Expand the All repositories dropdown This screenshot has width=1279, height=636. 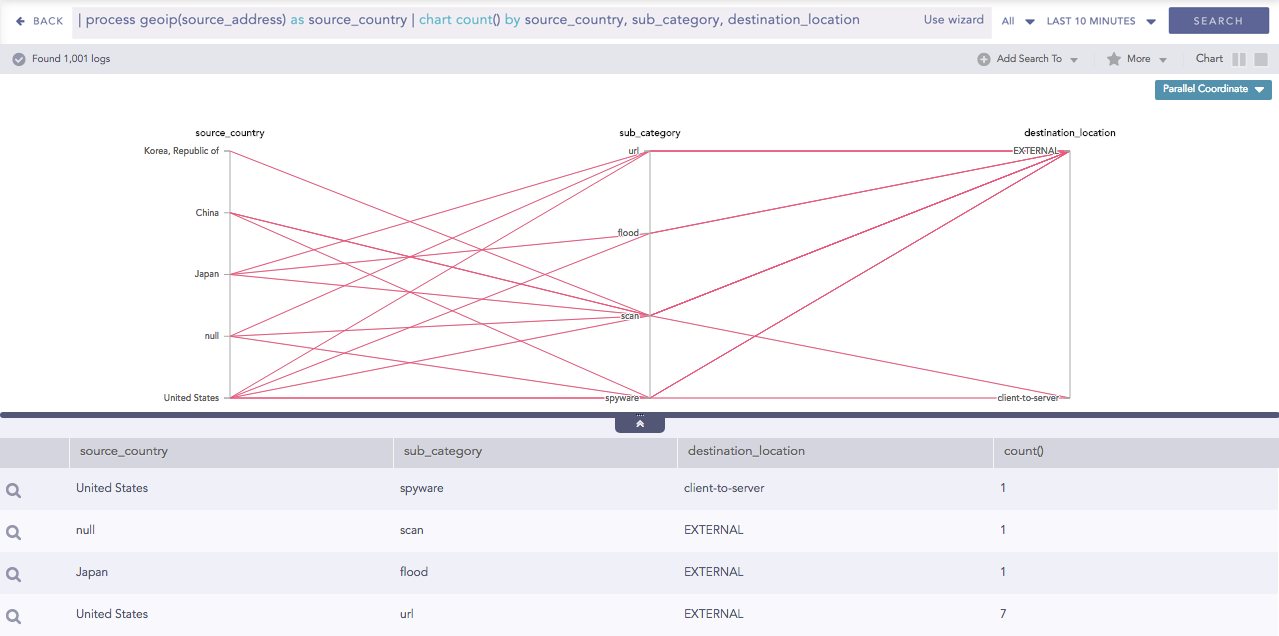pyautogui.click(x=1018, y=21)
